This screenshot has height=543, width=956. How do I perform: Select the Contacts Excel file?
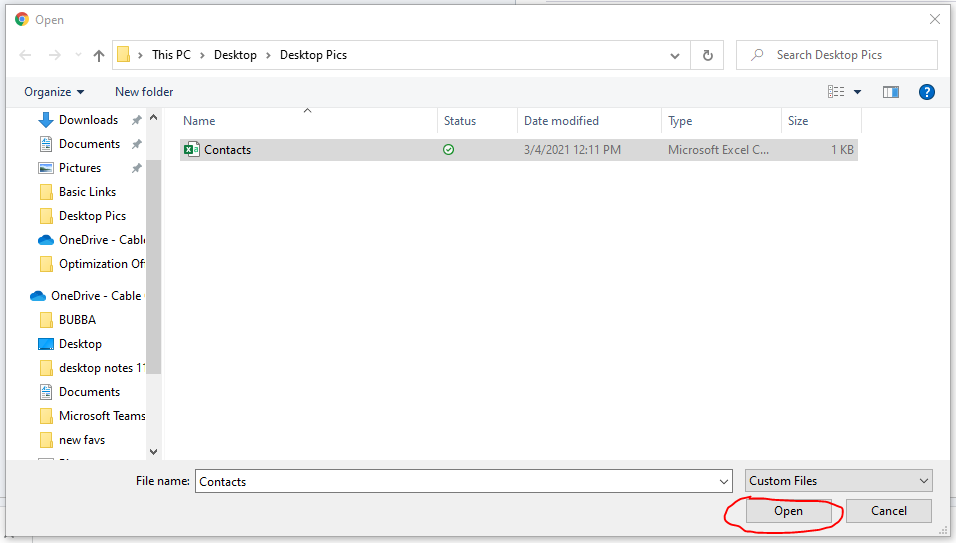(519, 150)
